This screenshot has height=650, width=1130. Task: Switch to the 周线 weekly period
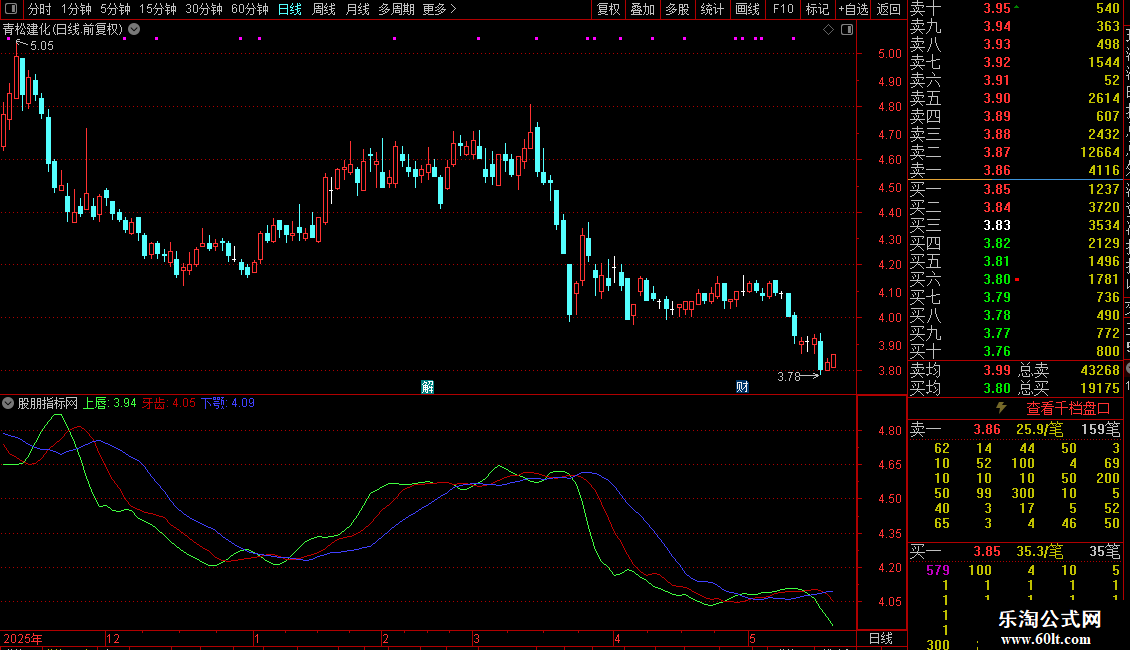324,9
